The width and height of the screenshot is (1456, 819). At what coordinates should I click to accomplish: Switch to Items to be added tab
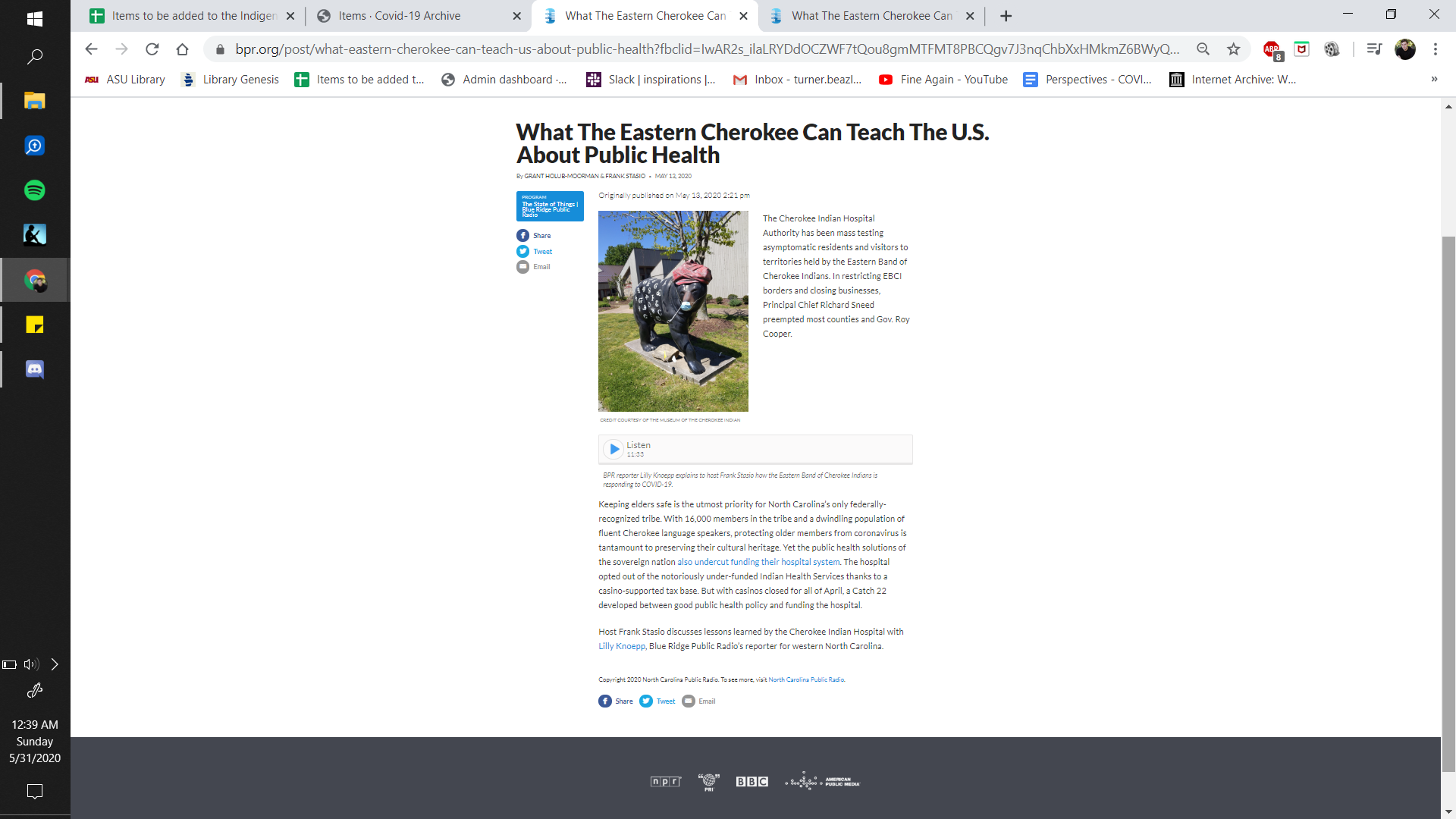click(x=192, y=15)
